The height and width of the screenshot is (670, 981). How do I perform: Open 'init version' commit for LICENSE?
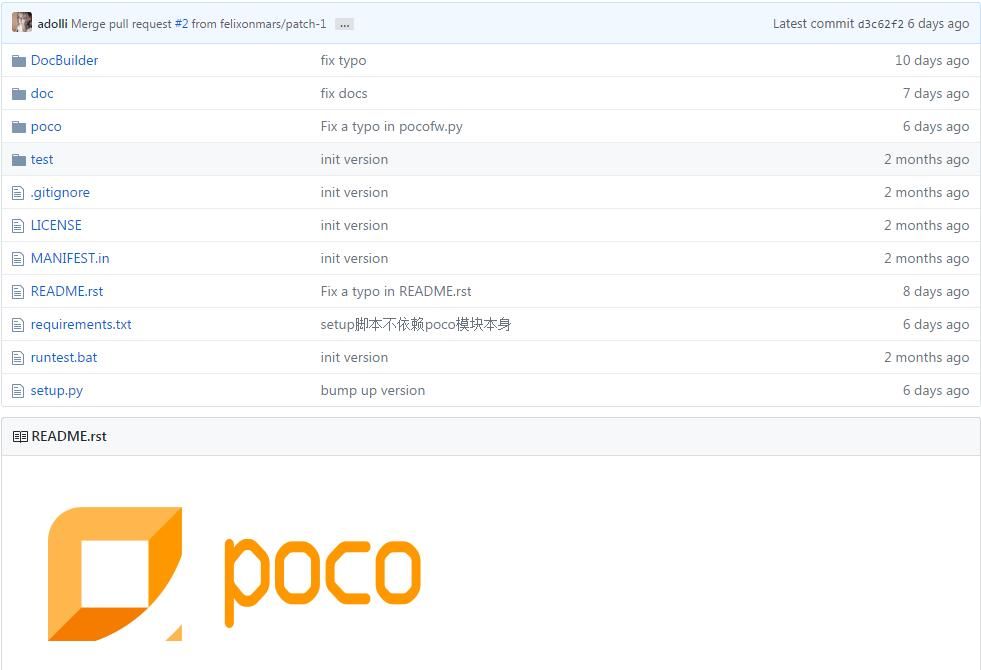point(354,225)
